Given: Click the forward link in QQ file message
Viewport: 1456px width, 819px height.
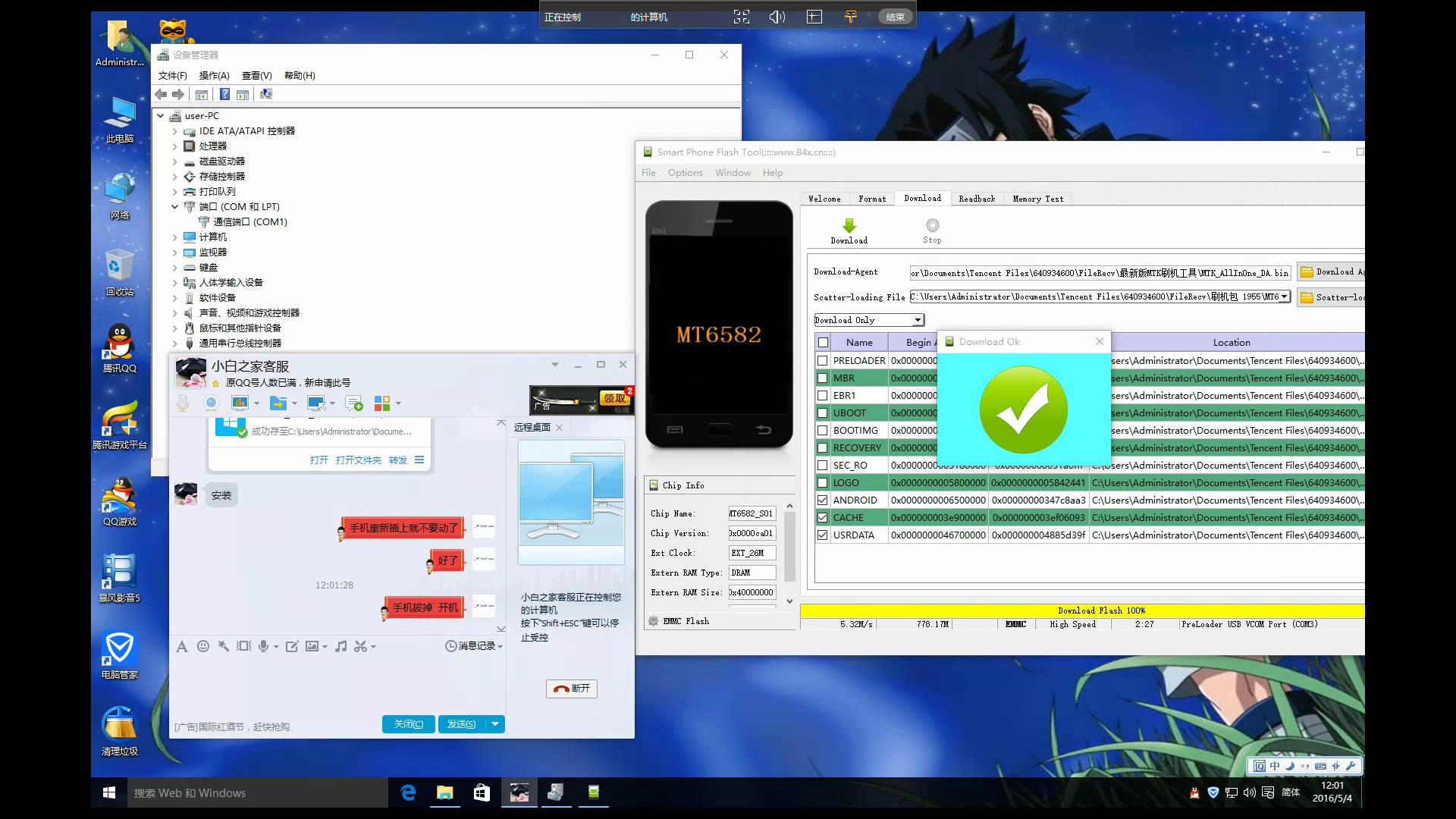Looking at the screenshot, I should (398, 460).
